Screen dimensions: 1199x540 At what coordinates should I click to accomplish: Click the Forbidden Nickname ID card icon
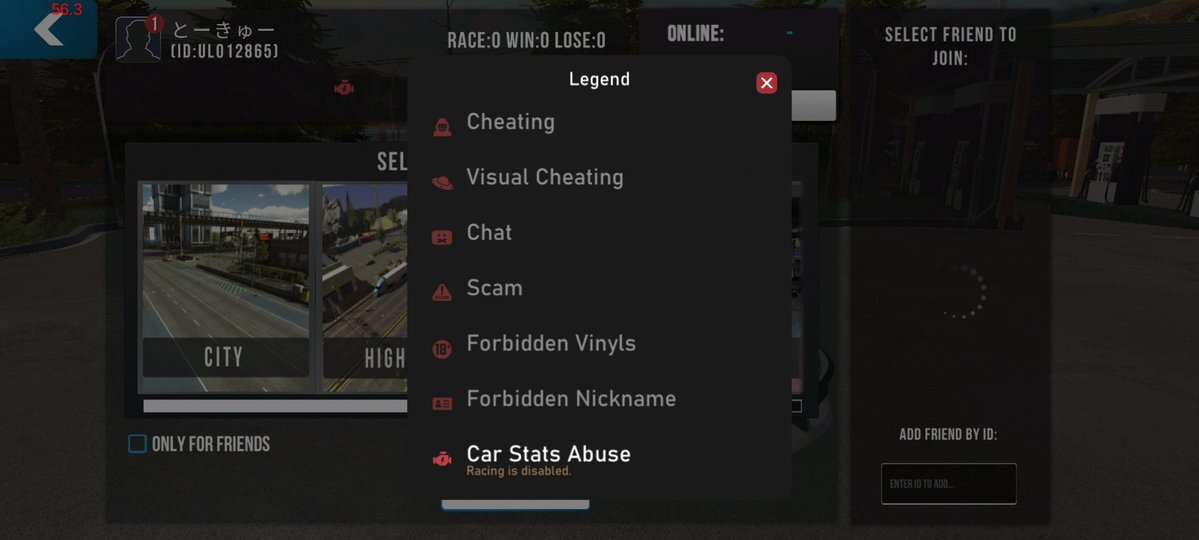(x=442, y=404)
